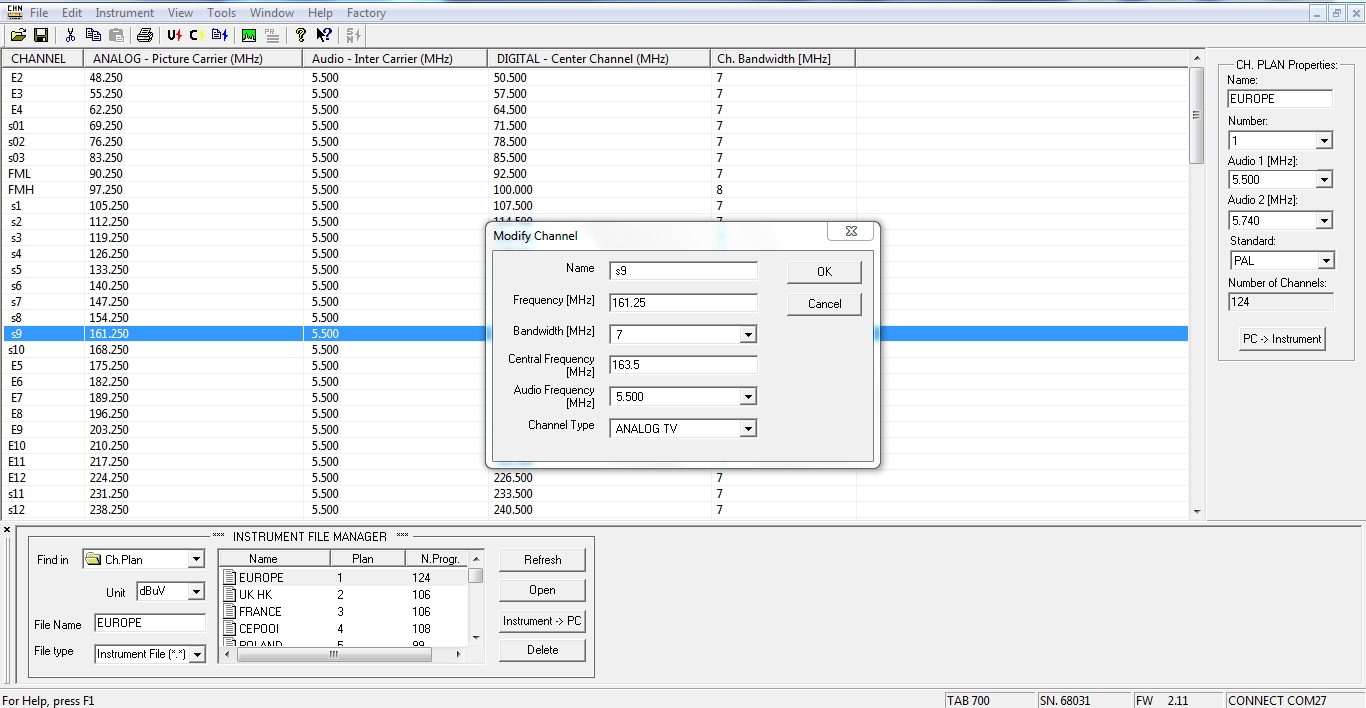The width and height of the screenshot is (1366, 708).
Task: Click the Cut scissors toolbar icon
Action: [71, 35]
